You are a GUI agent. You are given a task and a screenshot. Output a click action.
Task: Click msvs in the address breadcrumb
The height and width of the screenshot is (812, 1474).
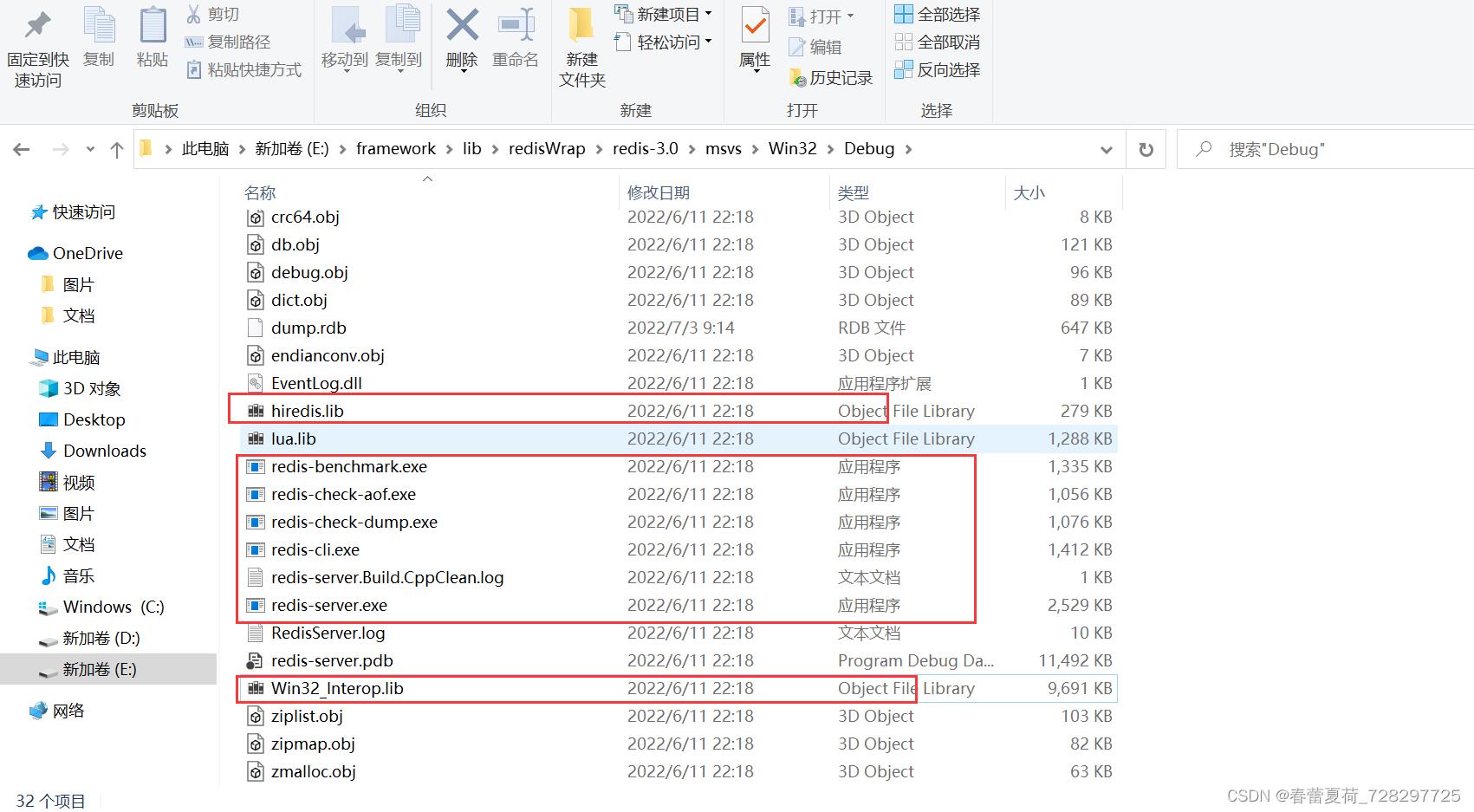[x=724, y=149]
